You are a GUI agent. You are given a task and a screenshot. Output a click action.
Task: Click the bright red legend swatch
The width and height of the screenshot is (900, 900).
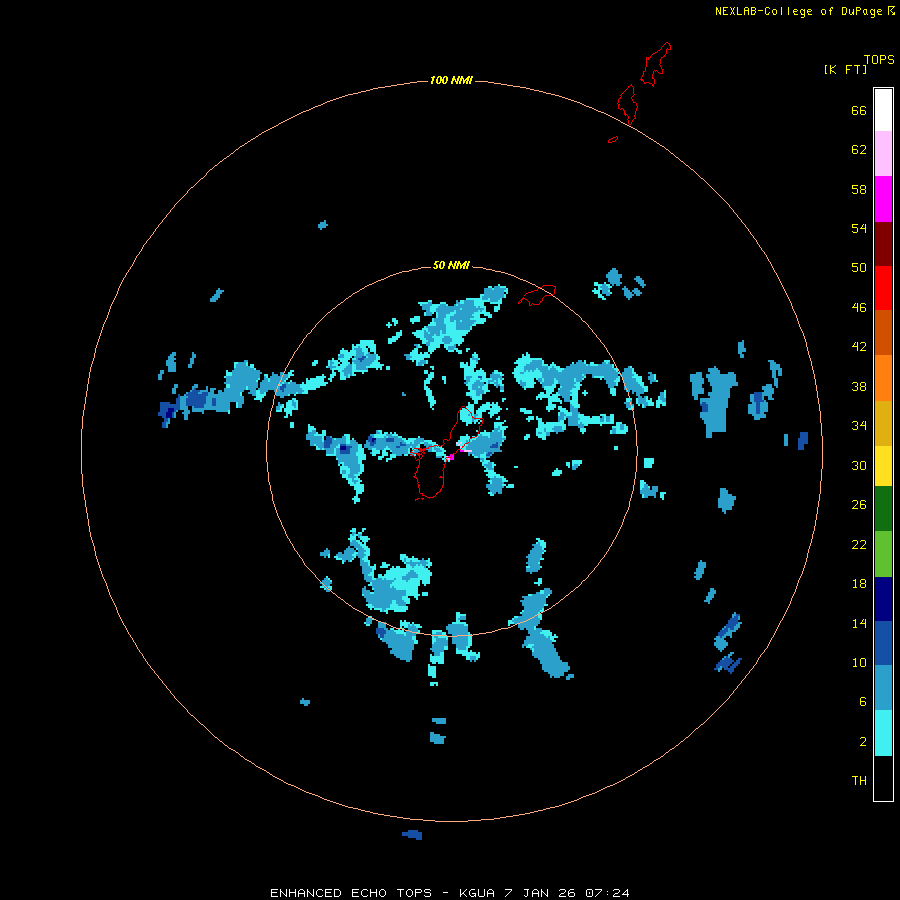[x=883, y=288]
